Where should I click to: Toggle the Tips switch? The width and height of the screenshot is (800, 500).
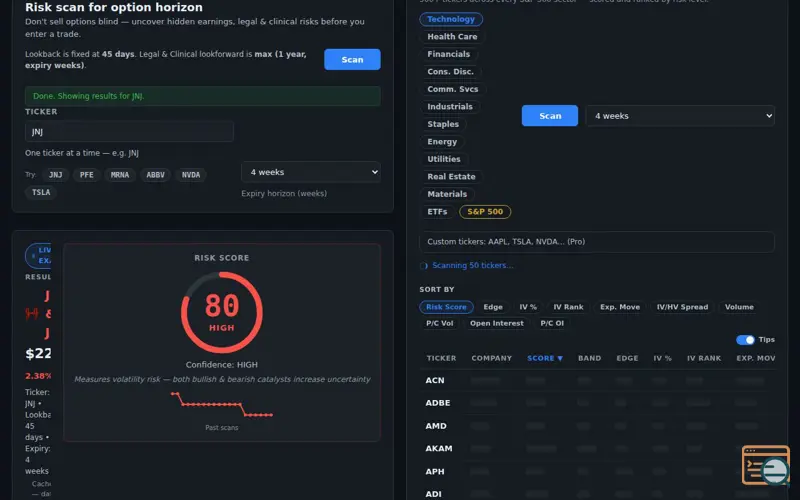745,340
